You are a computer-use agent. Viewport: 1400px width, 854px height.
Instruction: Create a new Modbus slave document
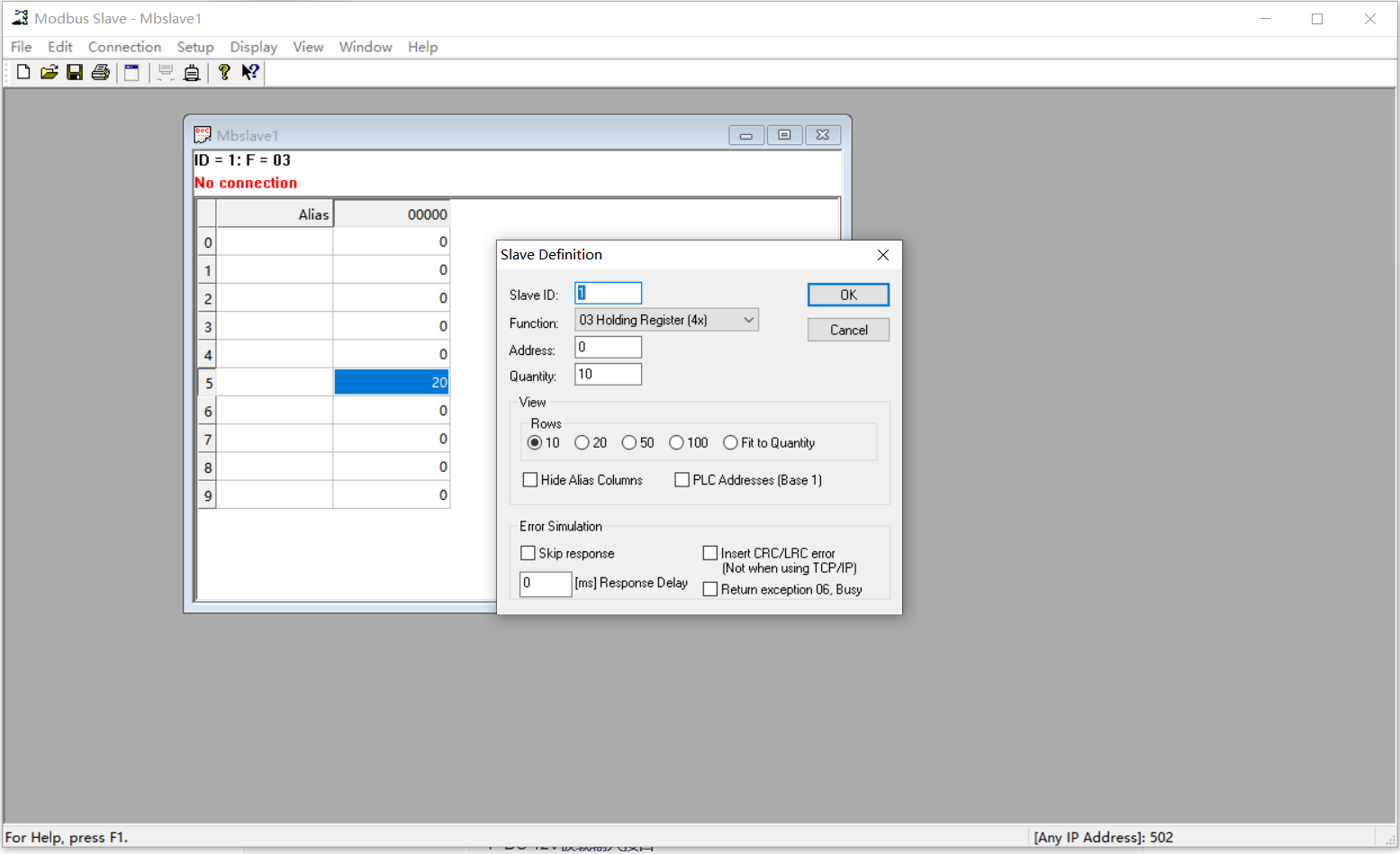(23, 72)
